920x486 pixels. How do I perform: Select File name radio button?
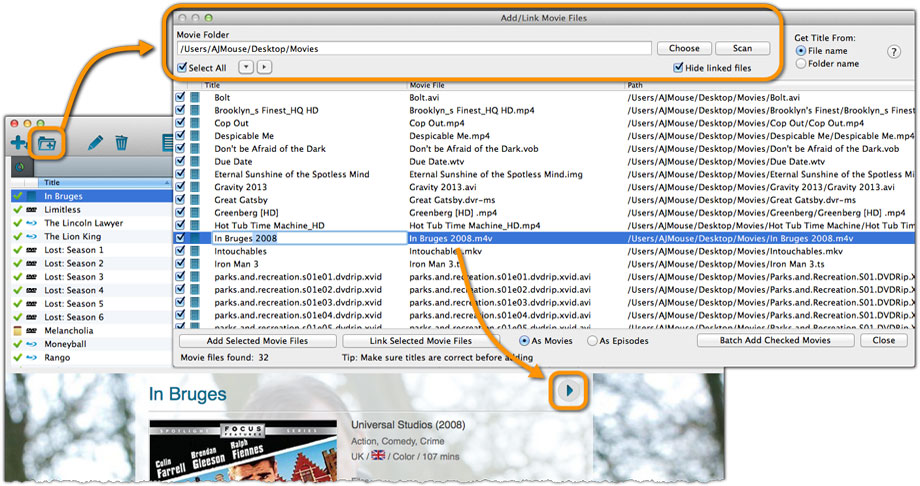[x=801, y=51]
